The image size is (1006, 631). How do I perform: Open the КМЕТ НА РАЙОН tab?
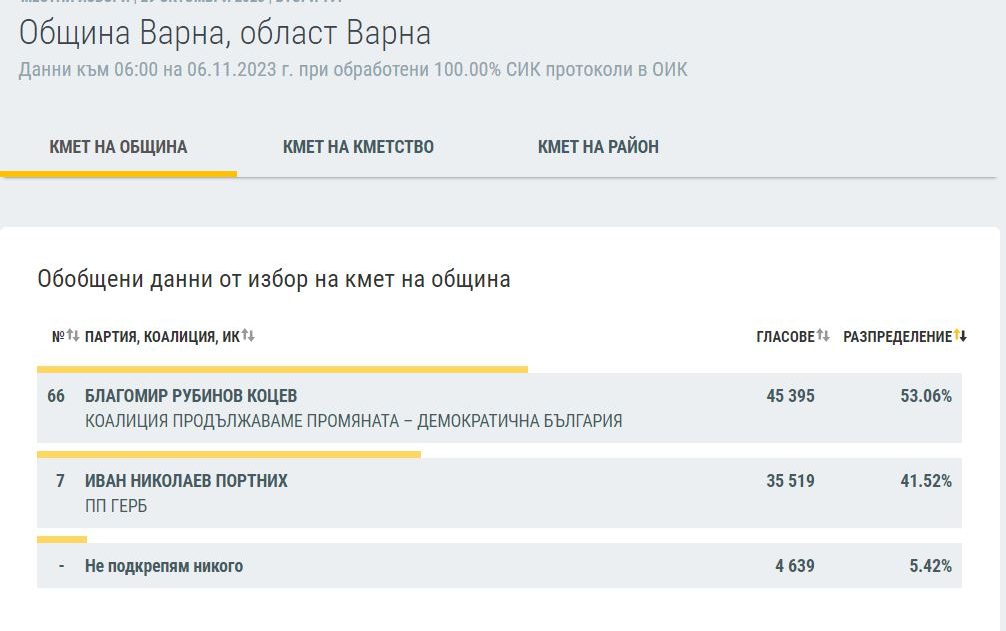point(598,147)
